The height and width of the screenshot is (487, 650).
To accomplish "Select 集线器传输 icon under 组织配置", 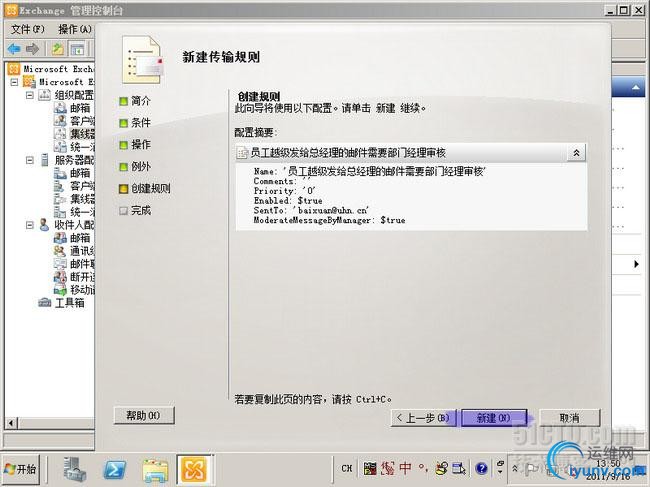I will point(60,134).
